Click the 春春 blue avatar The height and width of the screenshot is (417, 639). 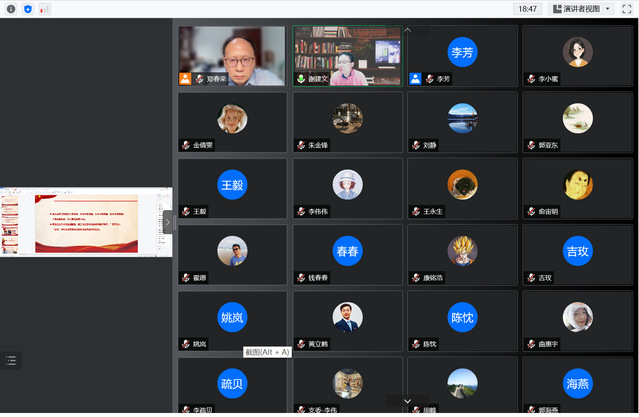pyautogui.click(x=347, y=251)
